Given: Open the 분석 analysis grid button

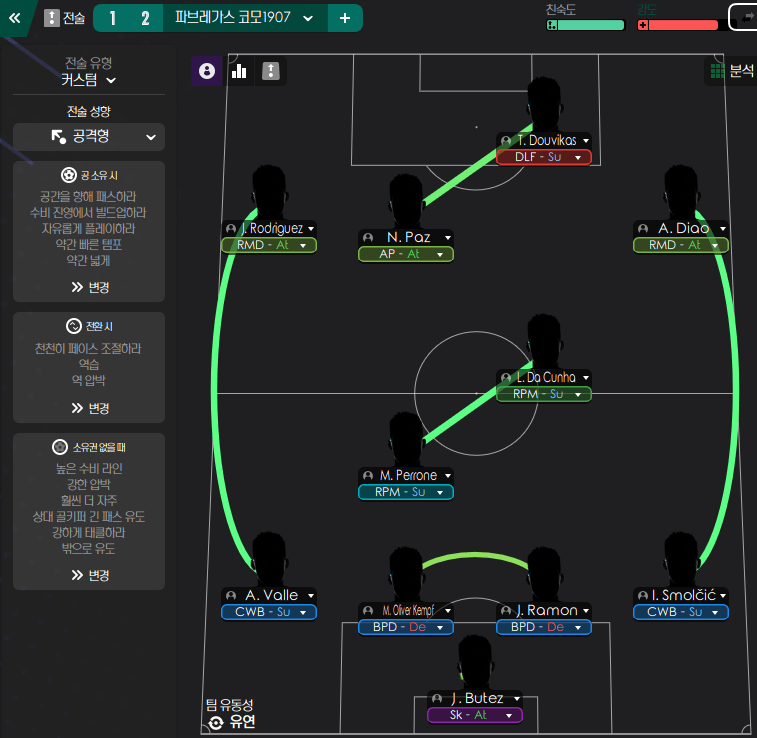Looking at the screenshot, I should tap(731, 71).
